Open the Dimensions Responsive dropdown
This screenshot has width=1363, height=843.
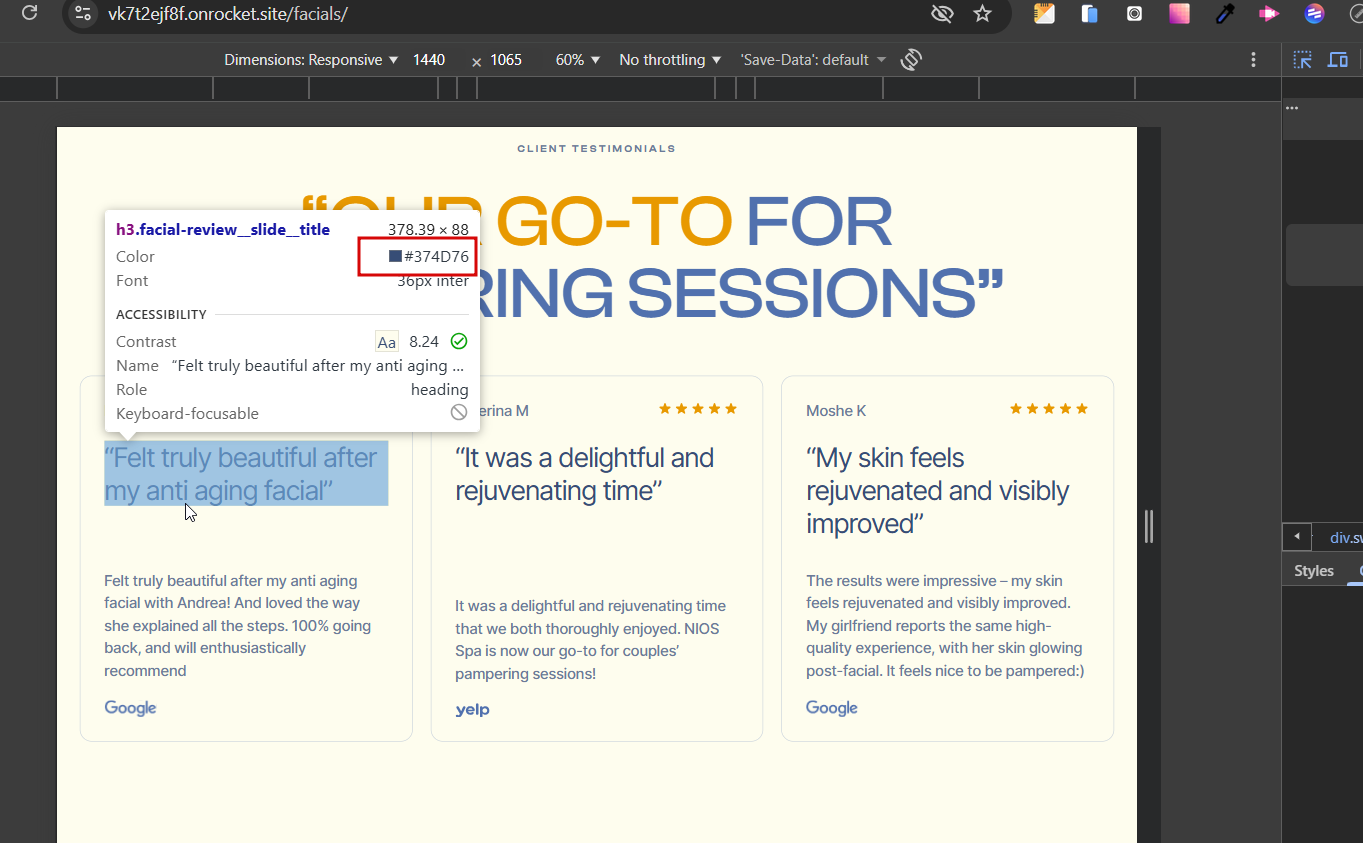click(x=311, y=60)
